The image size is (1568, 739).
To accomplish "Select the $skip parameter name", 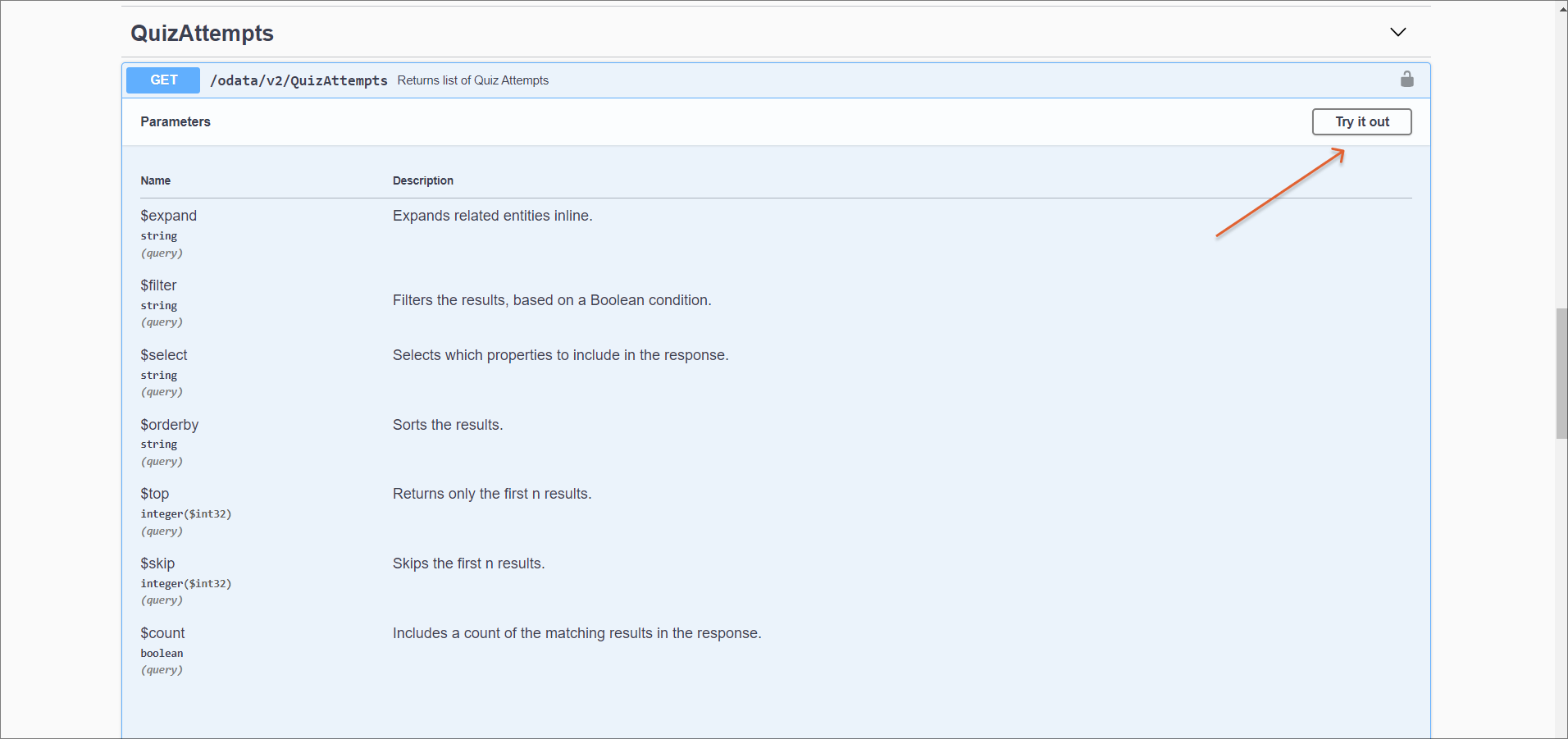I will (x=157, y=563).
